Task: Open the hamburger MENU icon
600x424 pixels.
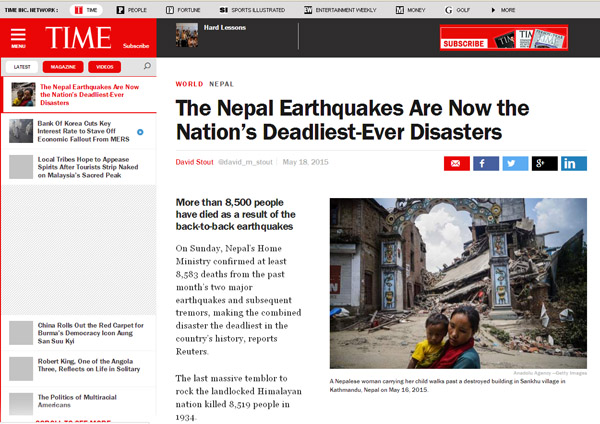Action: coord(18,40)
